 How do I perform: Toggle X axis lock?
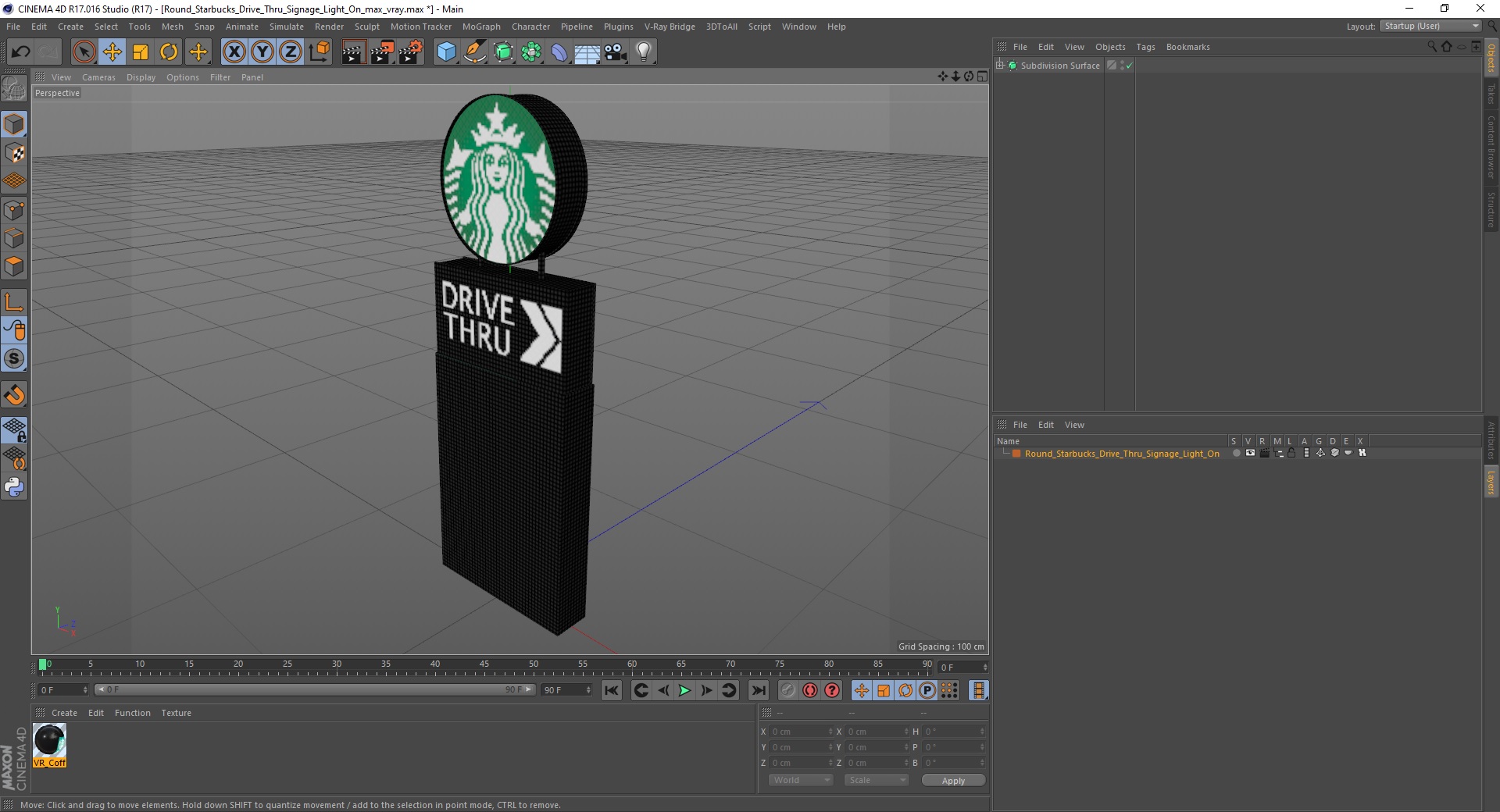[x=234, y=52]
